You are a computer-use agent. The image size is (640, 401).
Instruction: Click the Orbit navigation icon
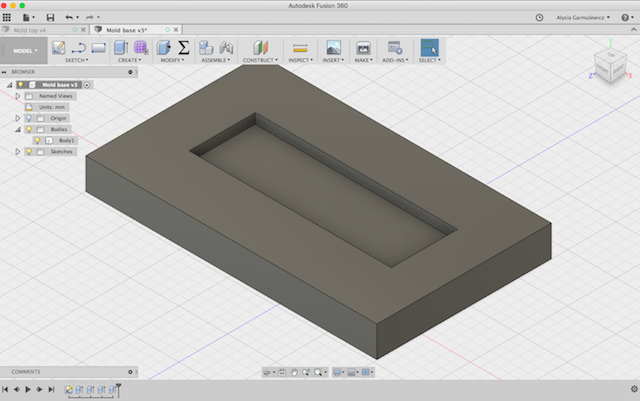267,372
